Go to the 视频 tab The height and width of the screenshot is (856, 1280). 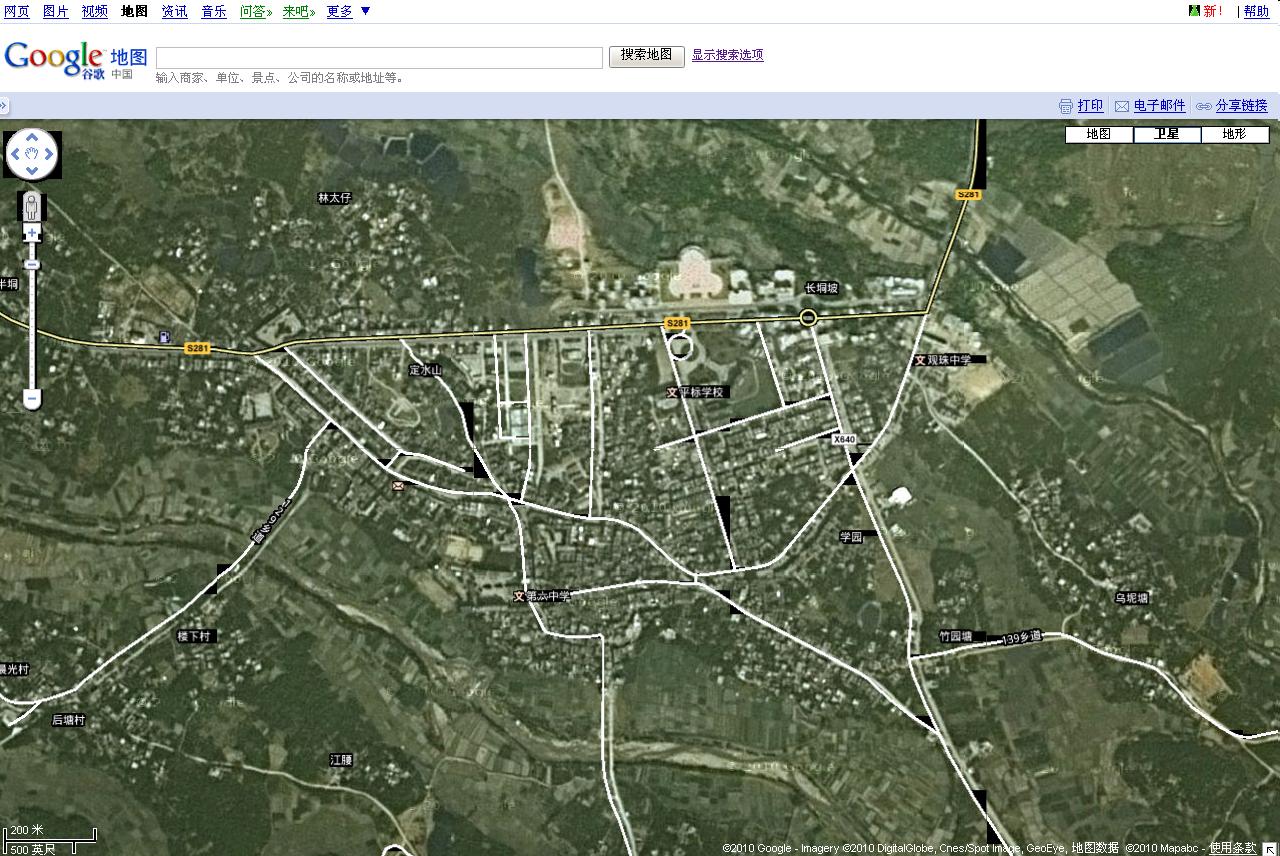pos(95,11)
